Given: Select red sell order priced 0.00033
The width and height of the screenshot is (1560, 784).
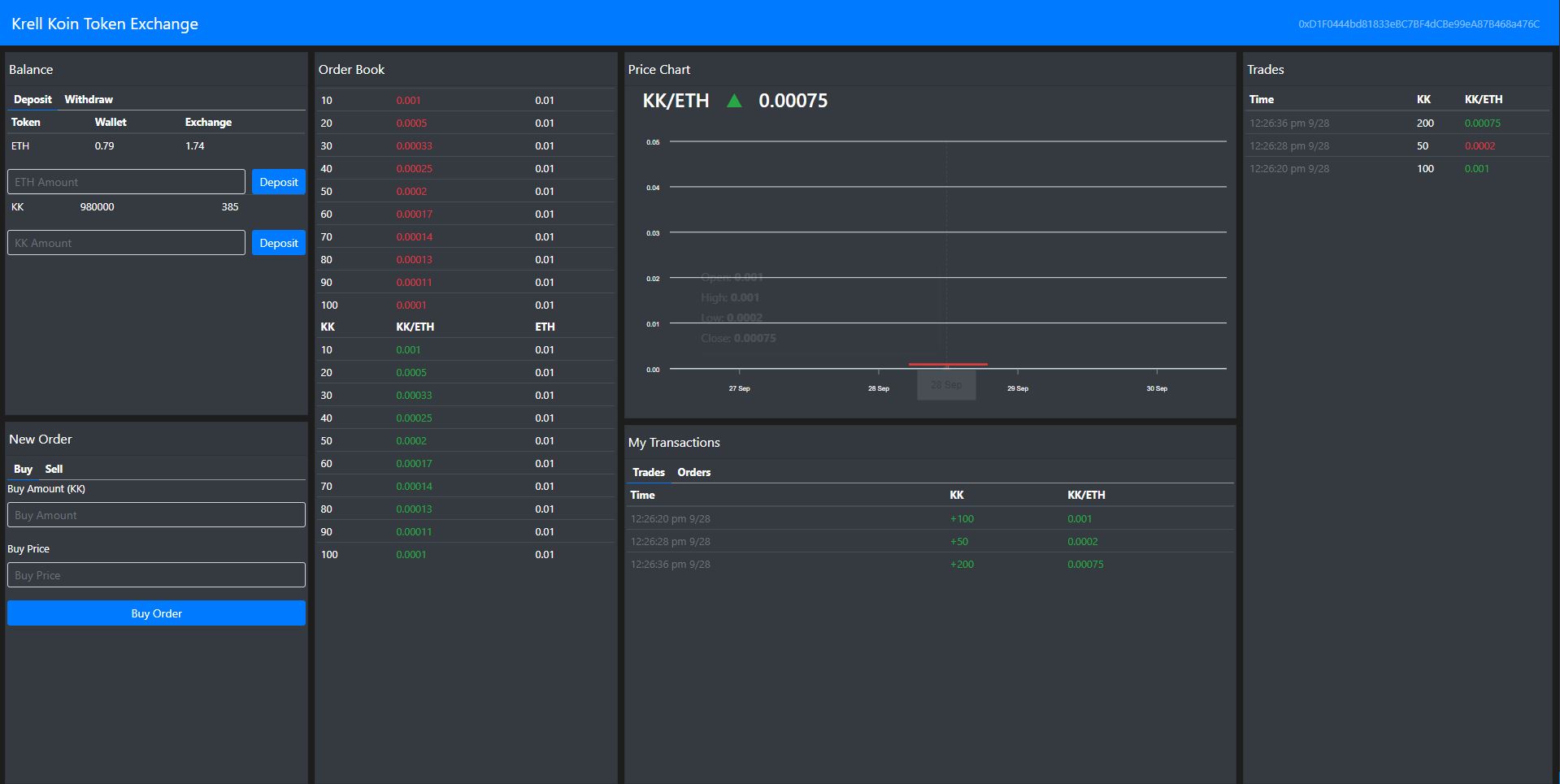Looking at the screenshot, I should (414, 146).
